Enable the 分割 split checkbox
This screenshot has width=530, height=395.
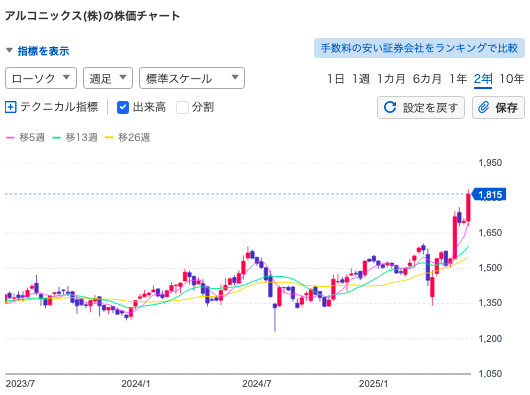coord(182,107)
